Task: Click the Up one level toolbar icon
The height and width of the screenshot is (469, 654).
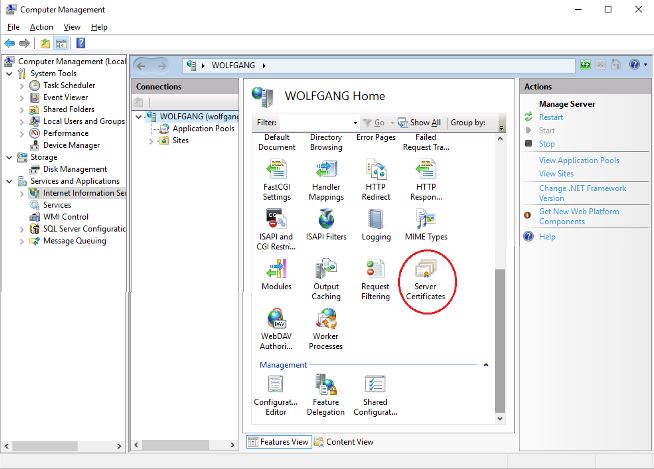Action: 45,43
